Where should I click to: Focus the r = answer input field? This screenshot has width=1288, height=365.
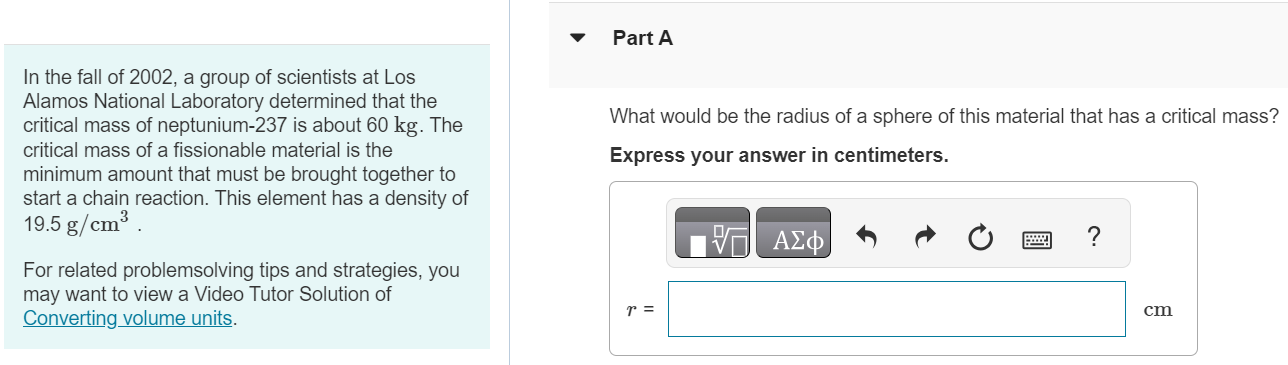[x=897, y=309]
